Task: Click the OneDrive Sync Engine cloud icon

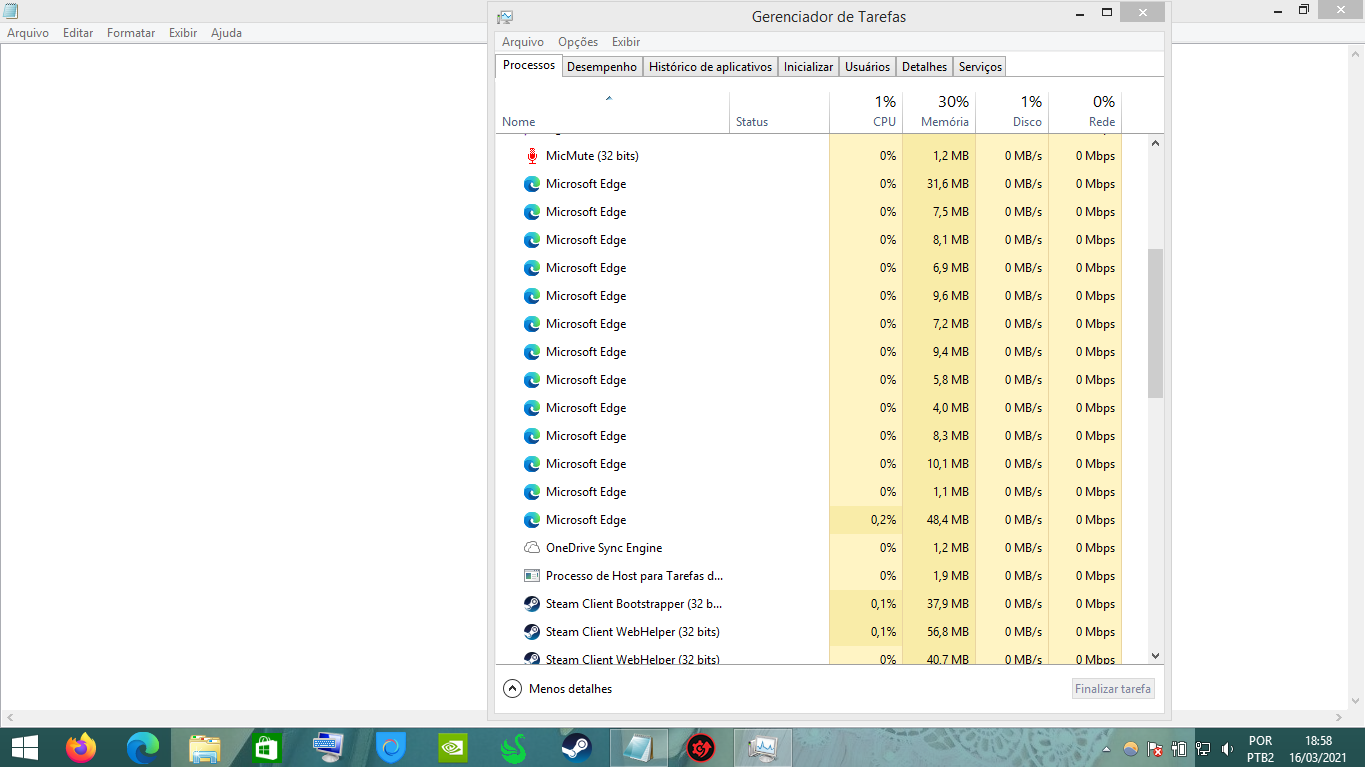Action: (x=532, y=548)
